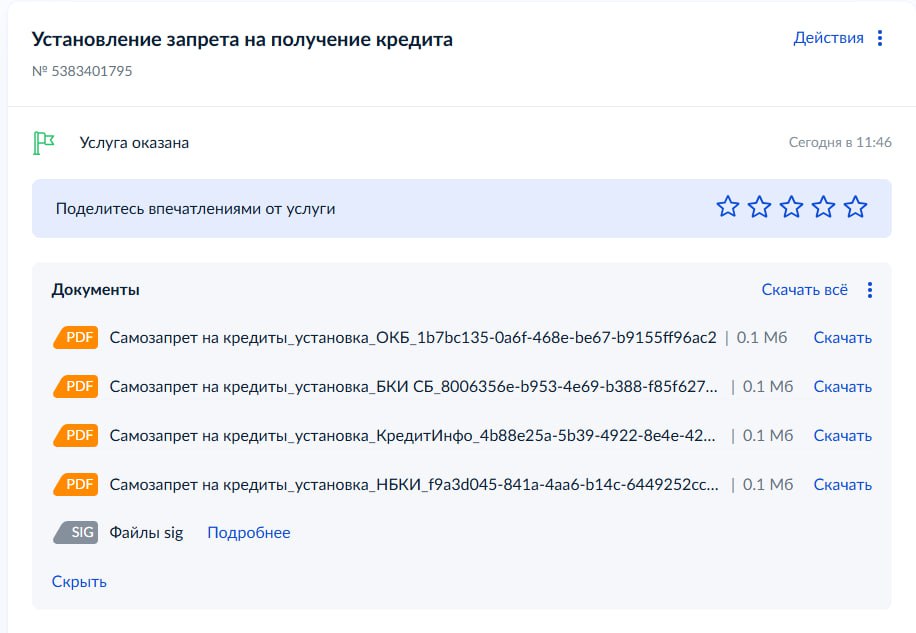Download the ОКБ document via Скачать
This screenshot has height=633, width=916.
point(842,338)
